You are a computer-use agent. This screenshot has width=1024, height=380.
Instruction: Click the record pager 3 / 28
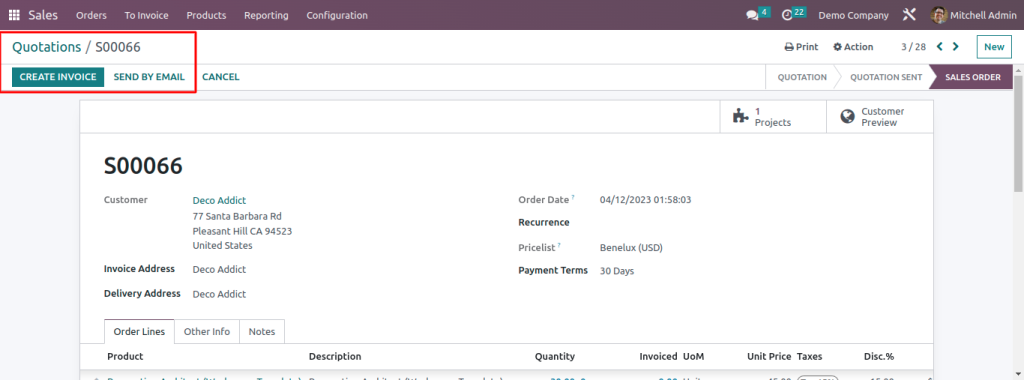[x=913, y=47]
